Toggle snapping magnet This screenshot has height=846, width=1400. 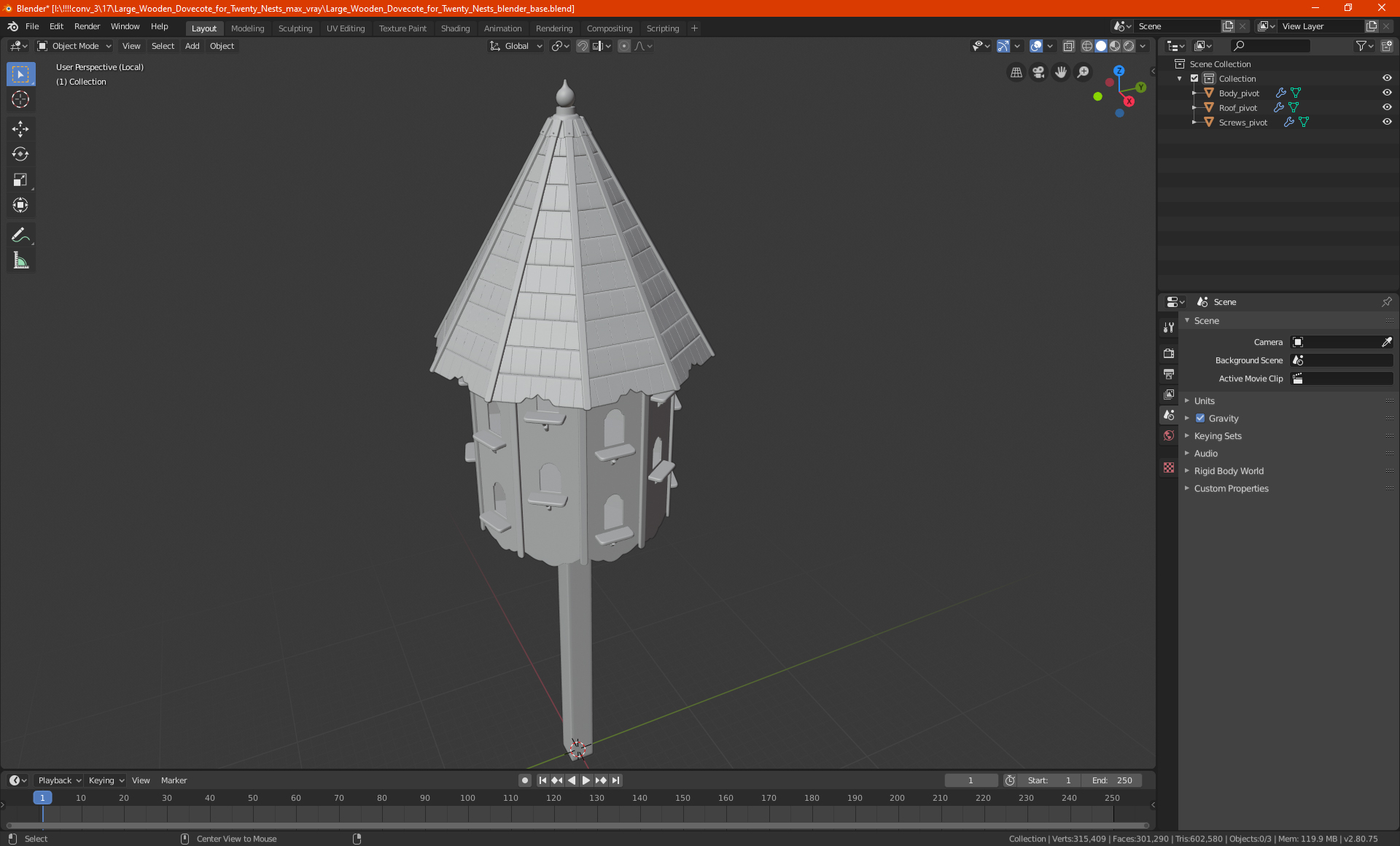583,46
